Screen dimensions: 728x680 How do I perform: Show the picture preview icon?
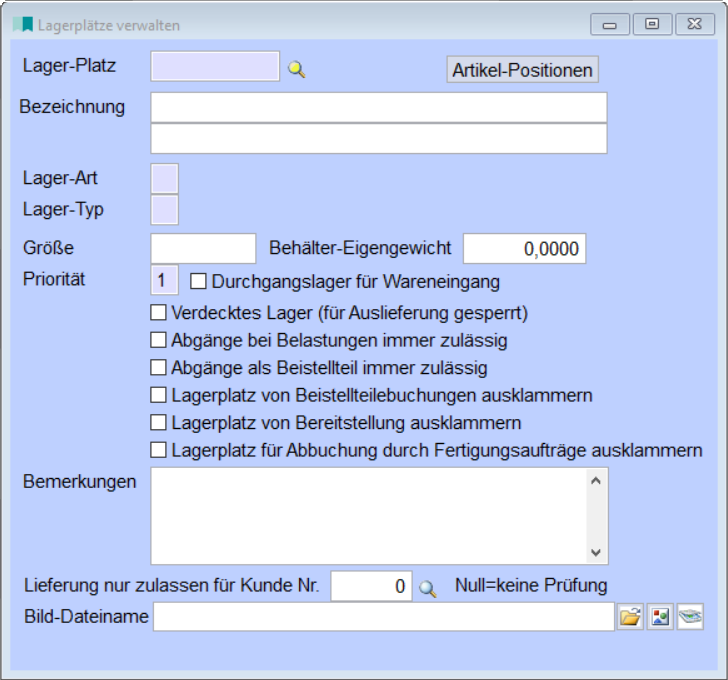coord(660,617)
